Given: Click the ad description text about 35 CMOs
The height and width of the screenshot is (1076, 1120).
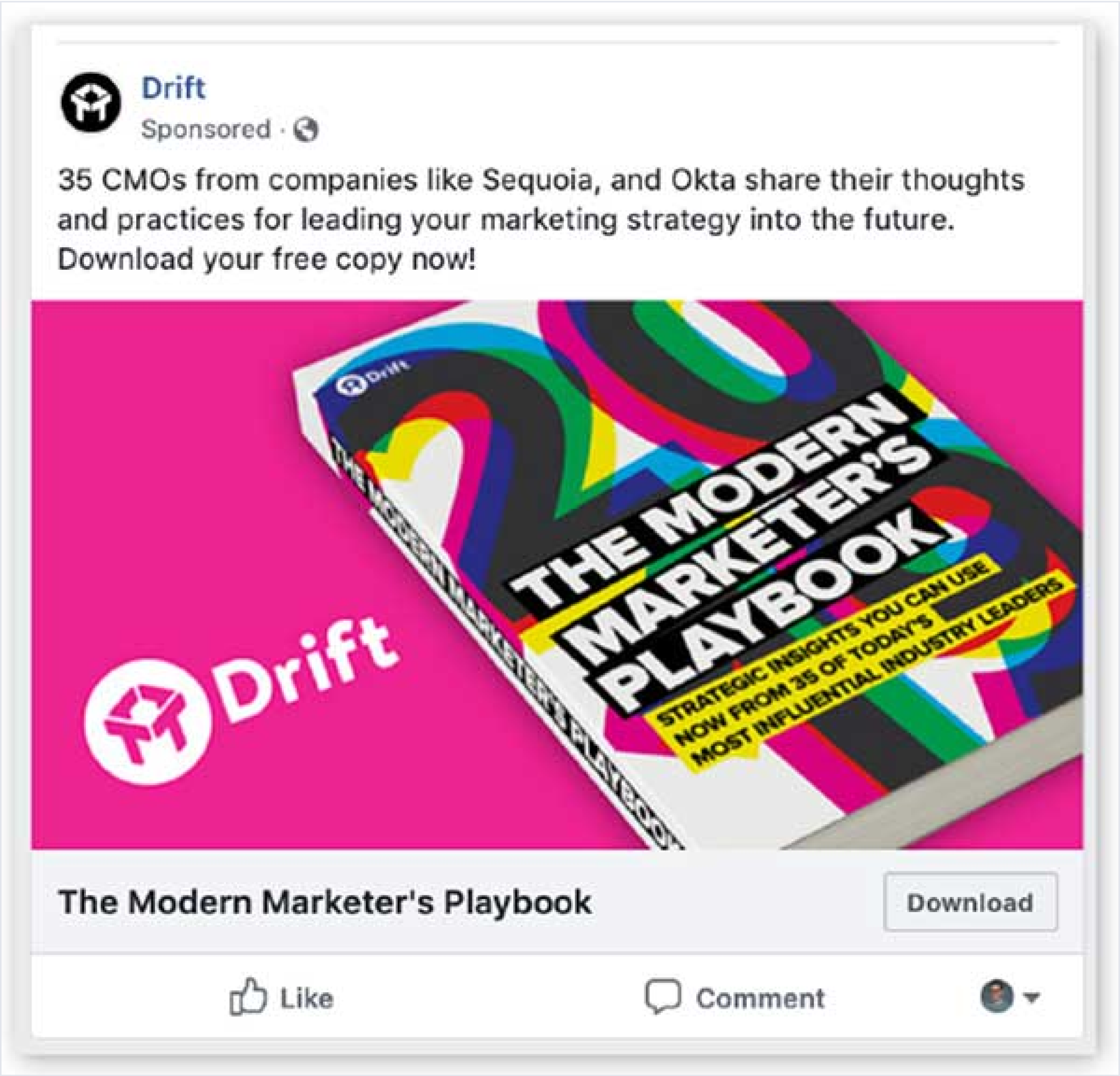Looking at the screenshot, I should click(x=540, y=219).
